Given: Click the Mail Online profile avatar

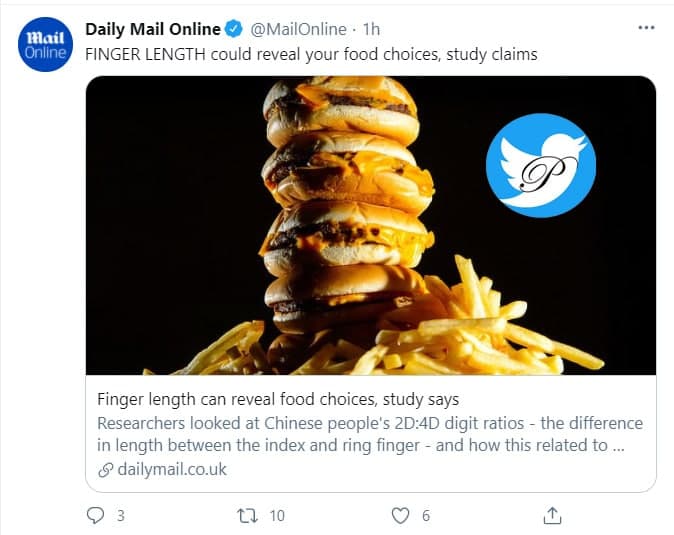Looking at the screenshot, I should click(45, 46).
